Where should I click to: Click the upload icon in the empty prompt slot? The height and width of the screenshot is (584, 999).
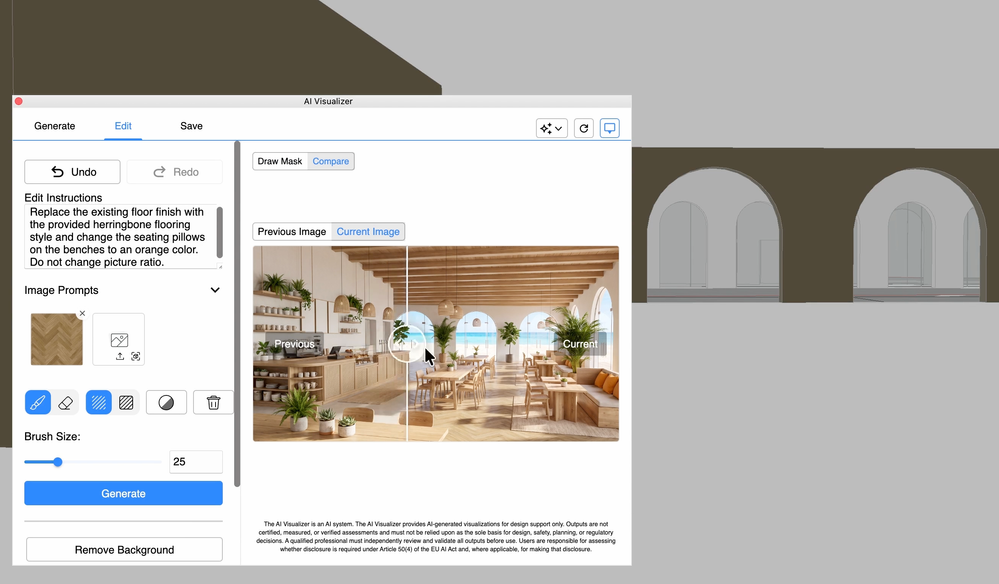pos(120,357)
